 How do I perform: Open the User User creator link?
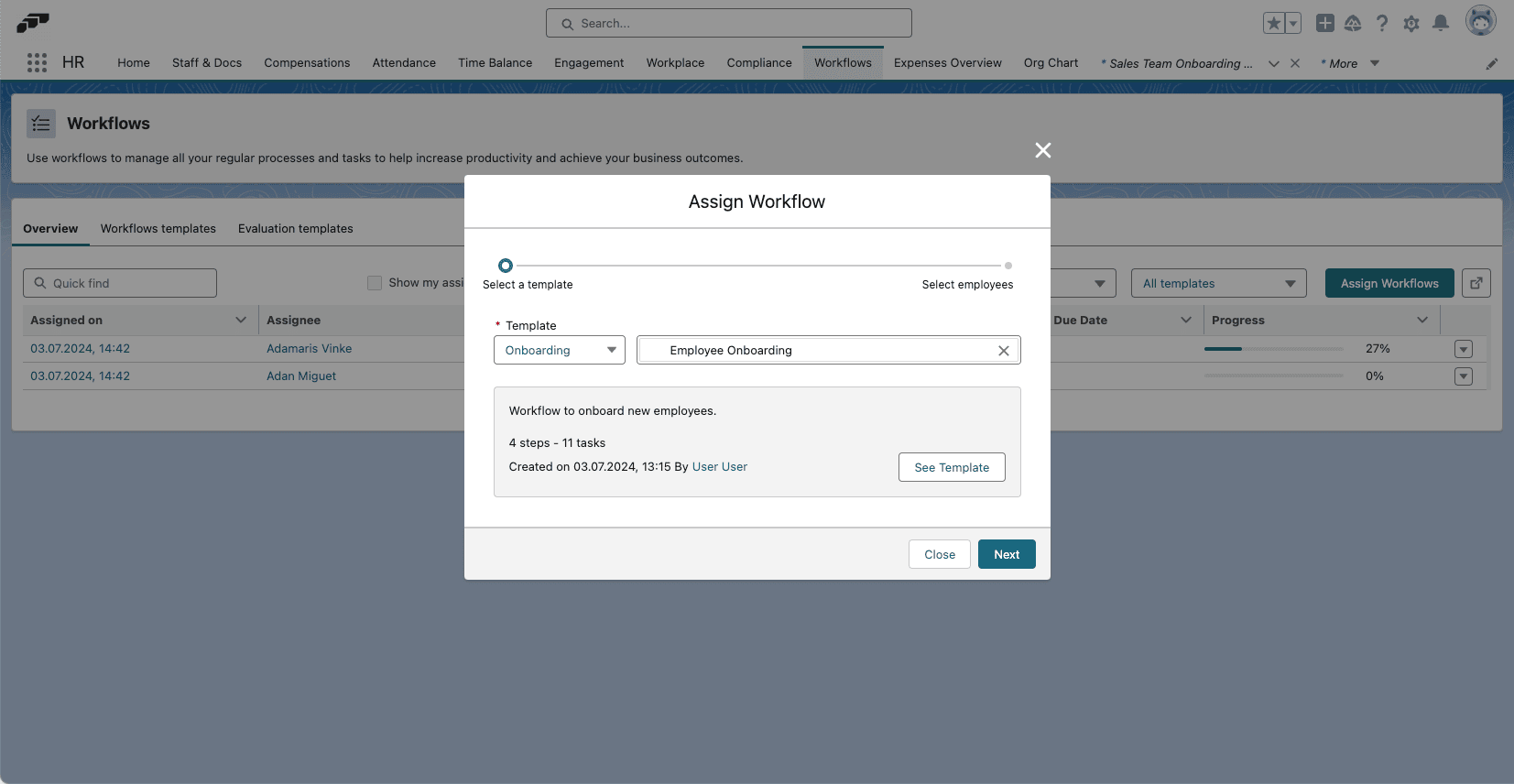(720, 467)
